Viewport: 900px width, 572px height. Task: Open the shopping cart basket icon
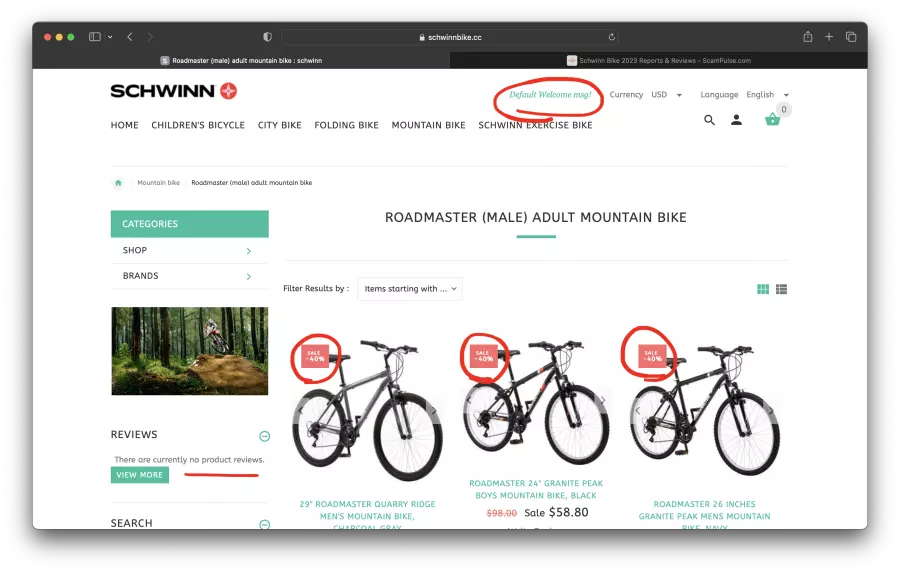pos(773,119)
